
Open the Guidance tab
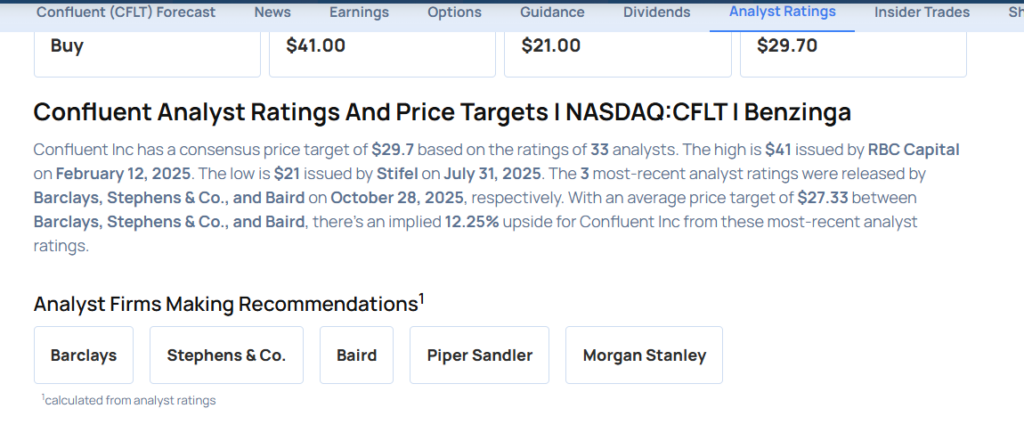(x=552, y=13)
